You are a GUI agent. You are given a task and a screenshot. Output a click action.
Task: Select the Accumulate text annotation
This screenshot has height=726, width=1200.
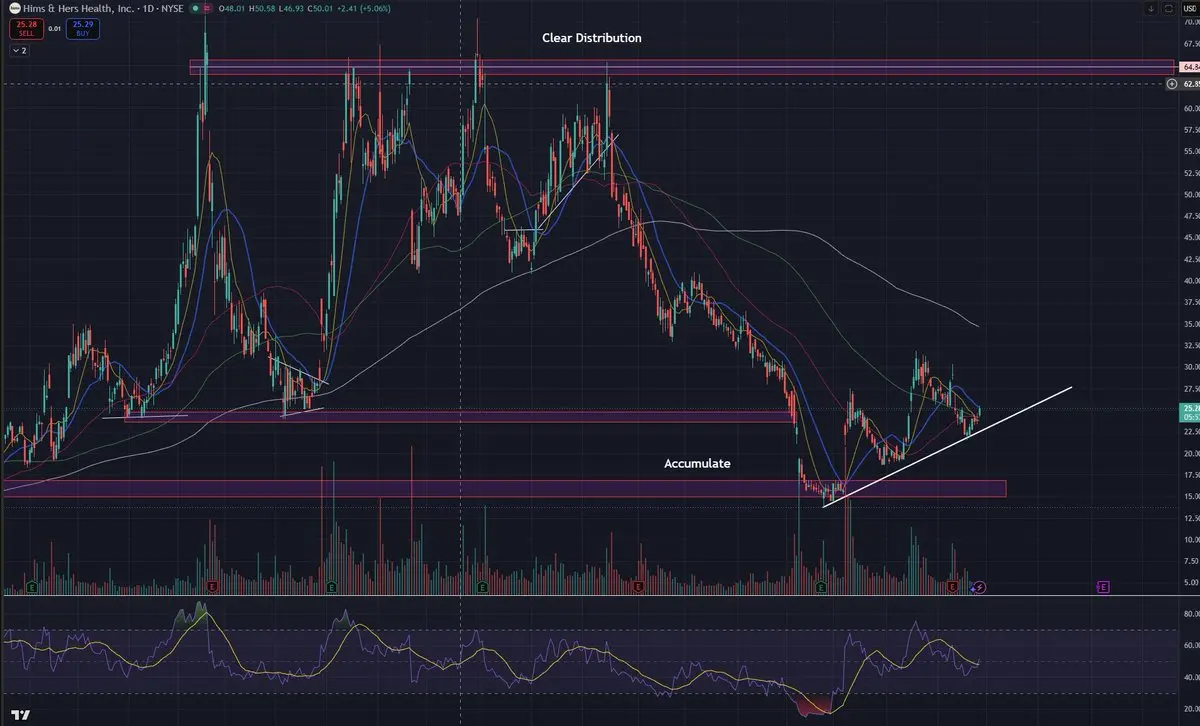[697, 464]
